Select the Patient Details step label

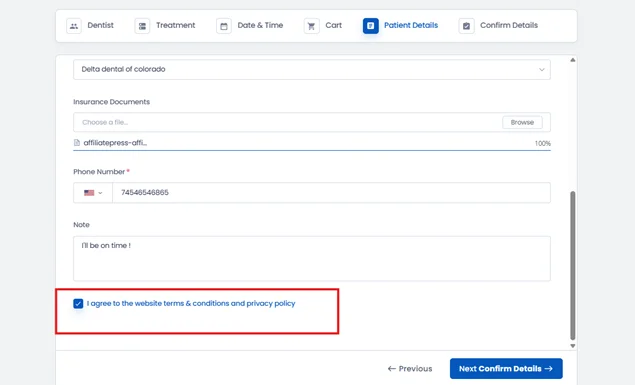pos(411,25)
